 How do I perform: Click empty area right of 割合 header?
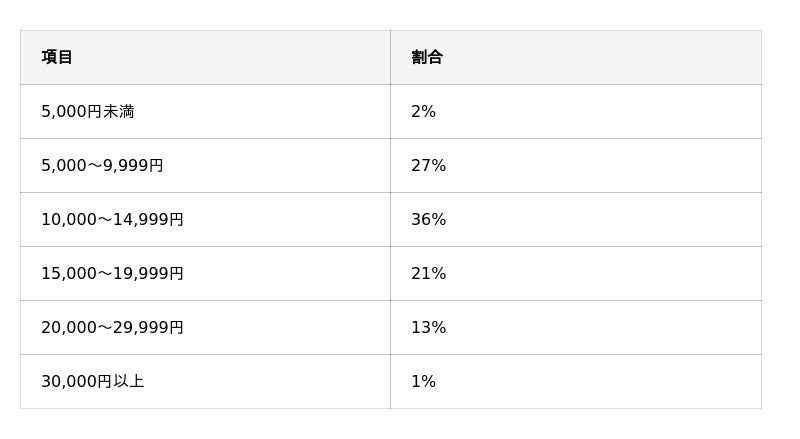[602, 57]
